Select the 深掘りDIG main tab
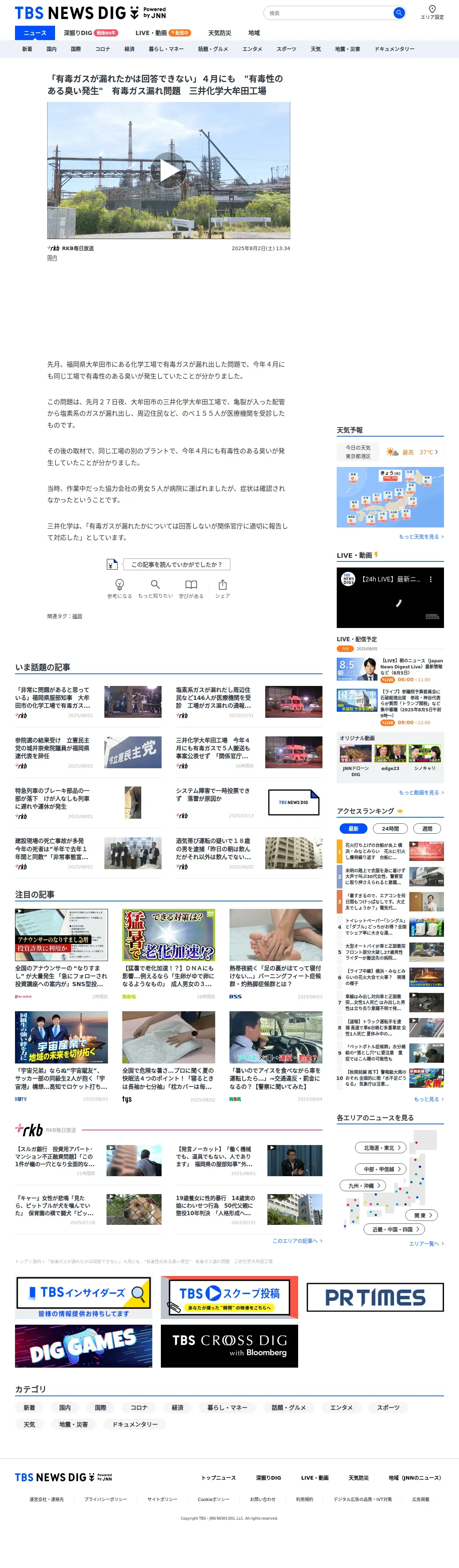This screenshot has width=459, height=1568. coord(90,33)
